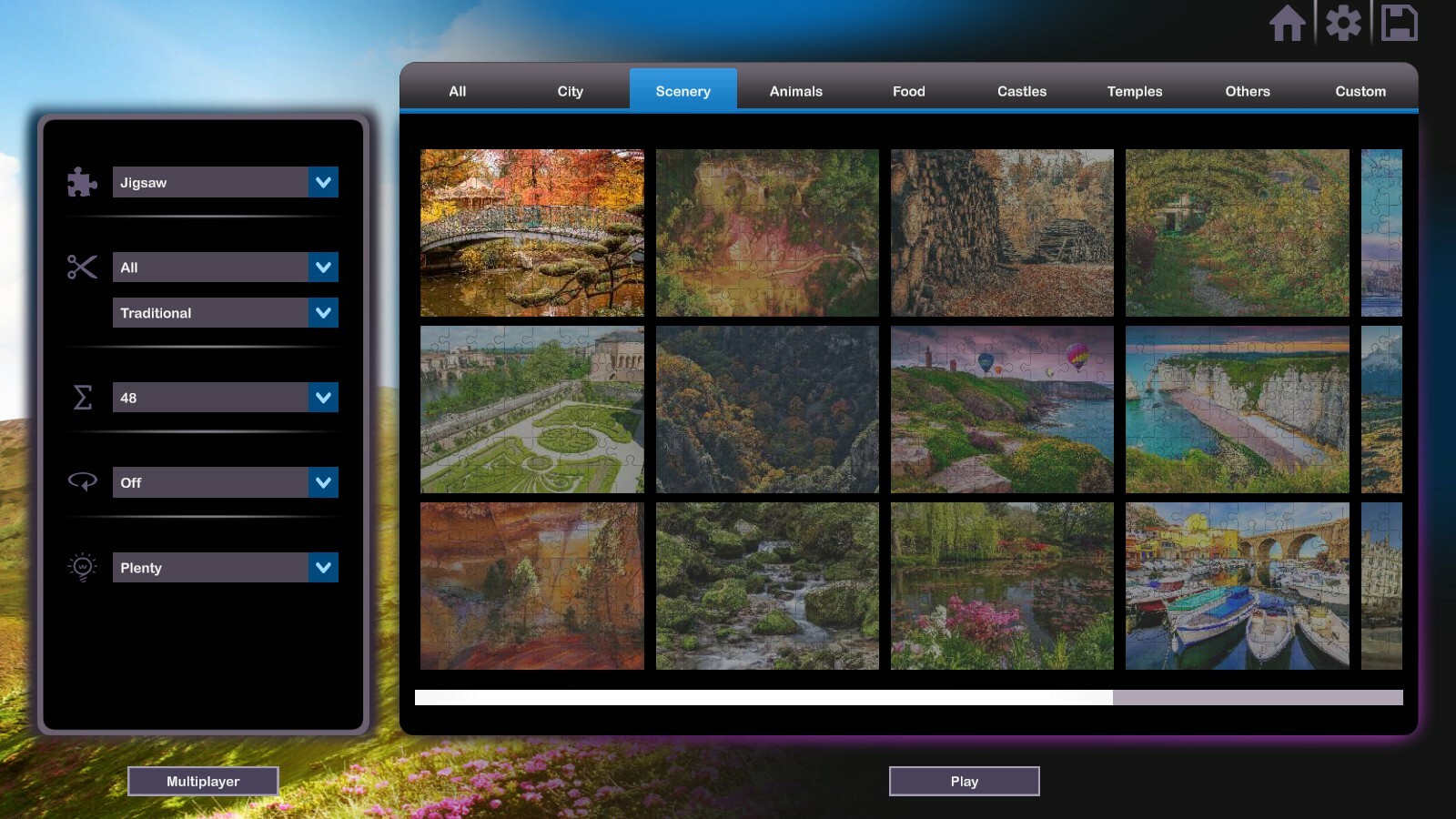Switch to the Animals tab
This screenshot has height=819, width=1456.
[795, 91]
